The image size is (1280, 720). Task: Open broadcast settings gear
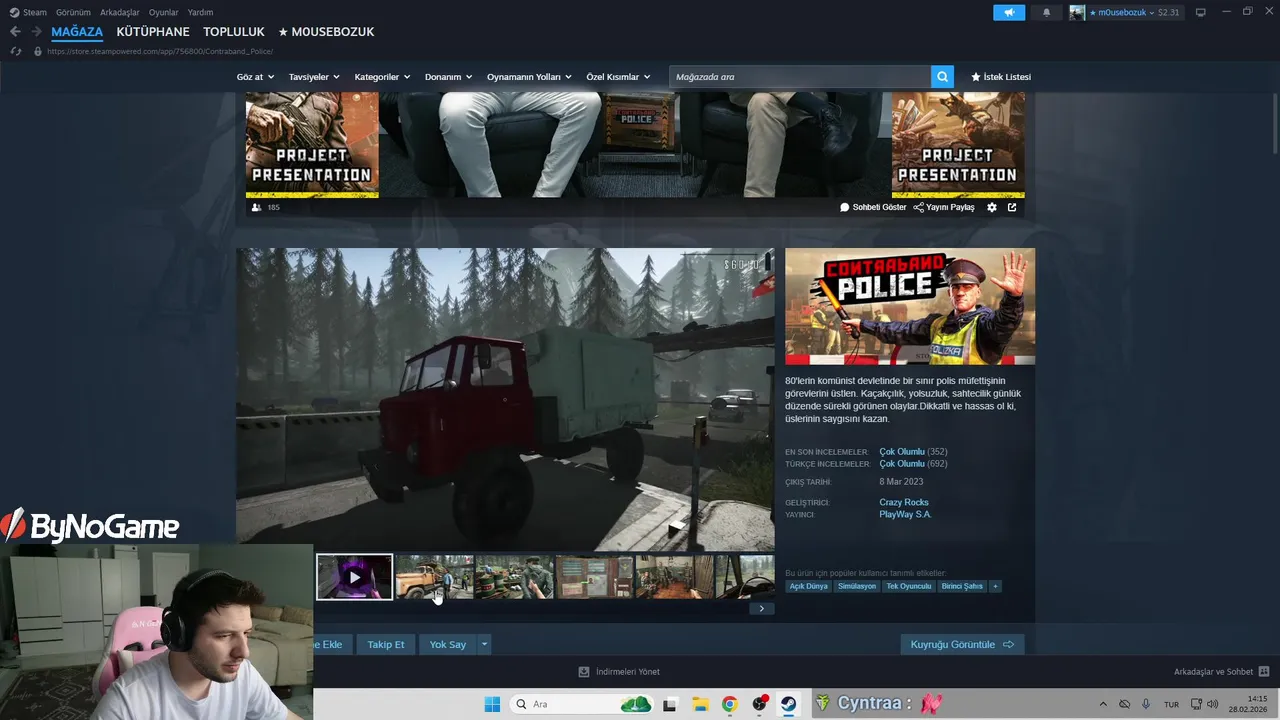[992, 207]
